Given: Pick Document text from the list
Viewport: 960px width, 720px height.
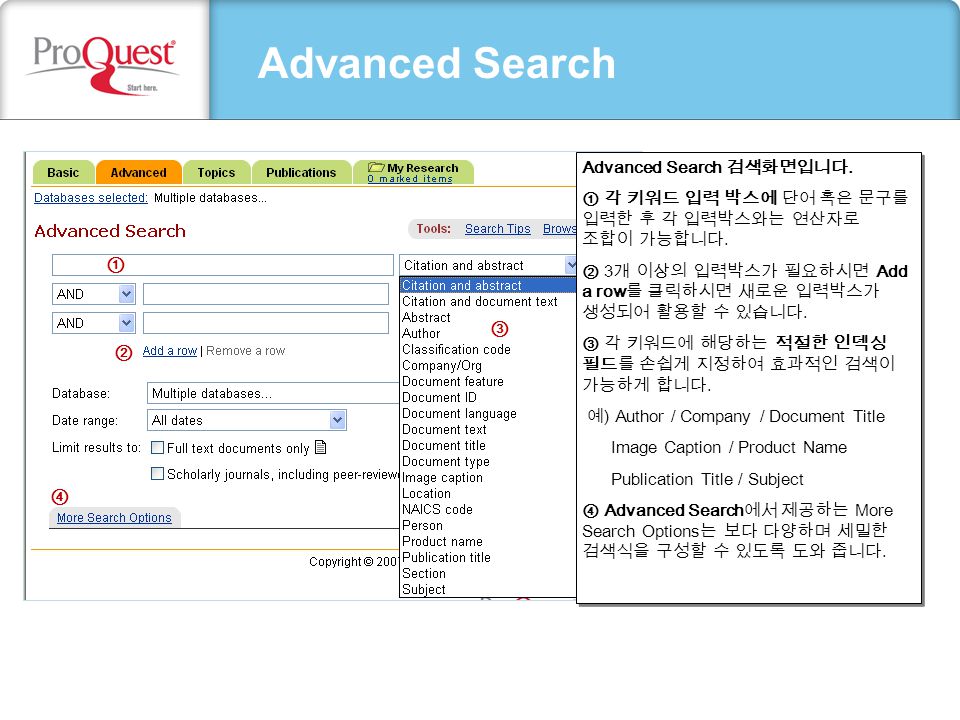Looking at the screenshot, I should (488, 429).
